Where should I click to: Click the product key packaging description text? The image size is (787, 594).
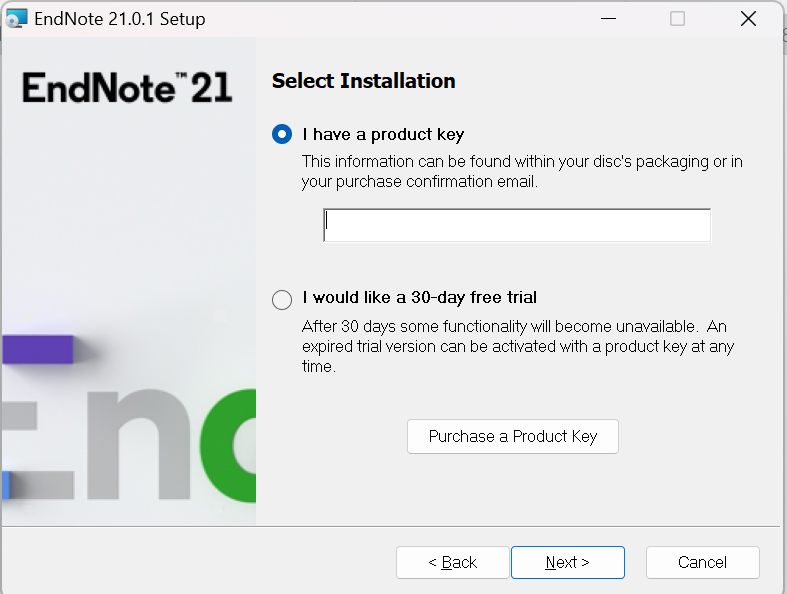tap(522, 171)
